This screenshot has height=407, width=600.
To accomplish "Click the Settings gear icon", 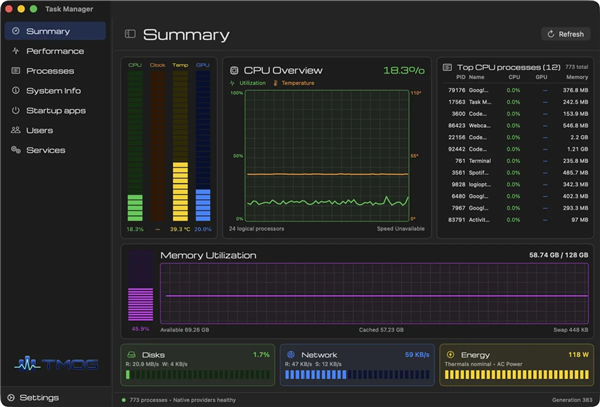I will pyautogui.click(x=11, y=398).
